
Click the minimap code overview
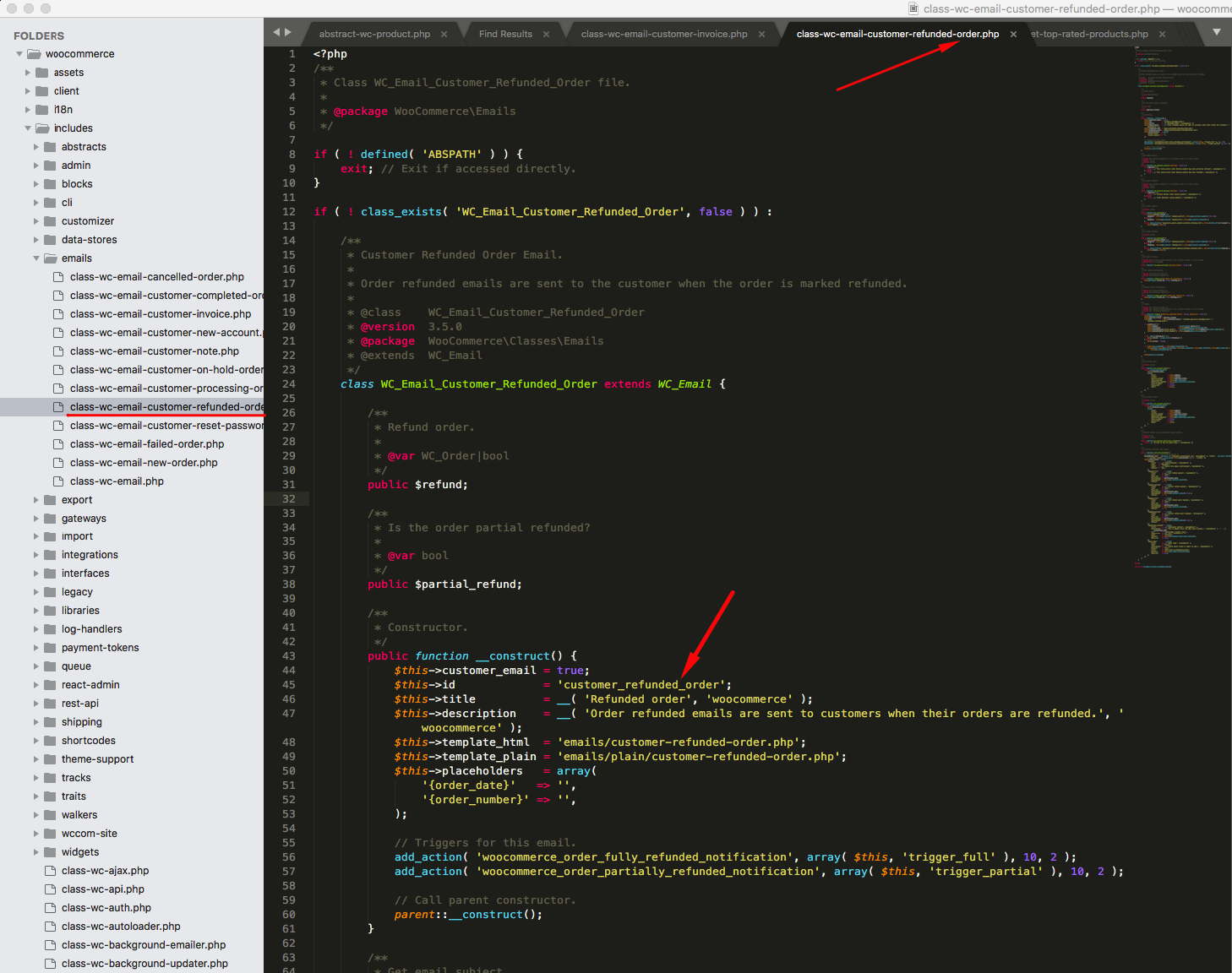tap(1181, 307)
